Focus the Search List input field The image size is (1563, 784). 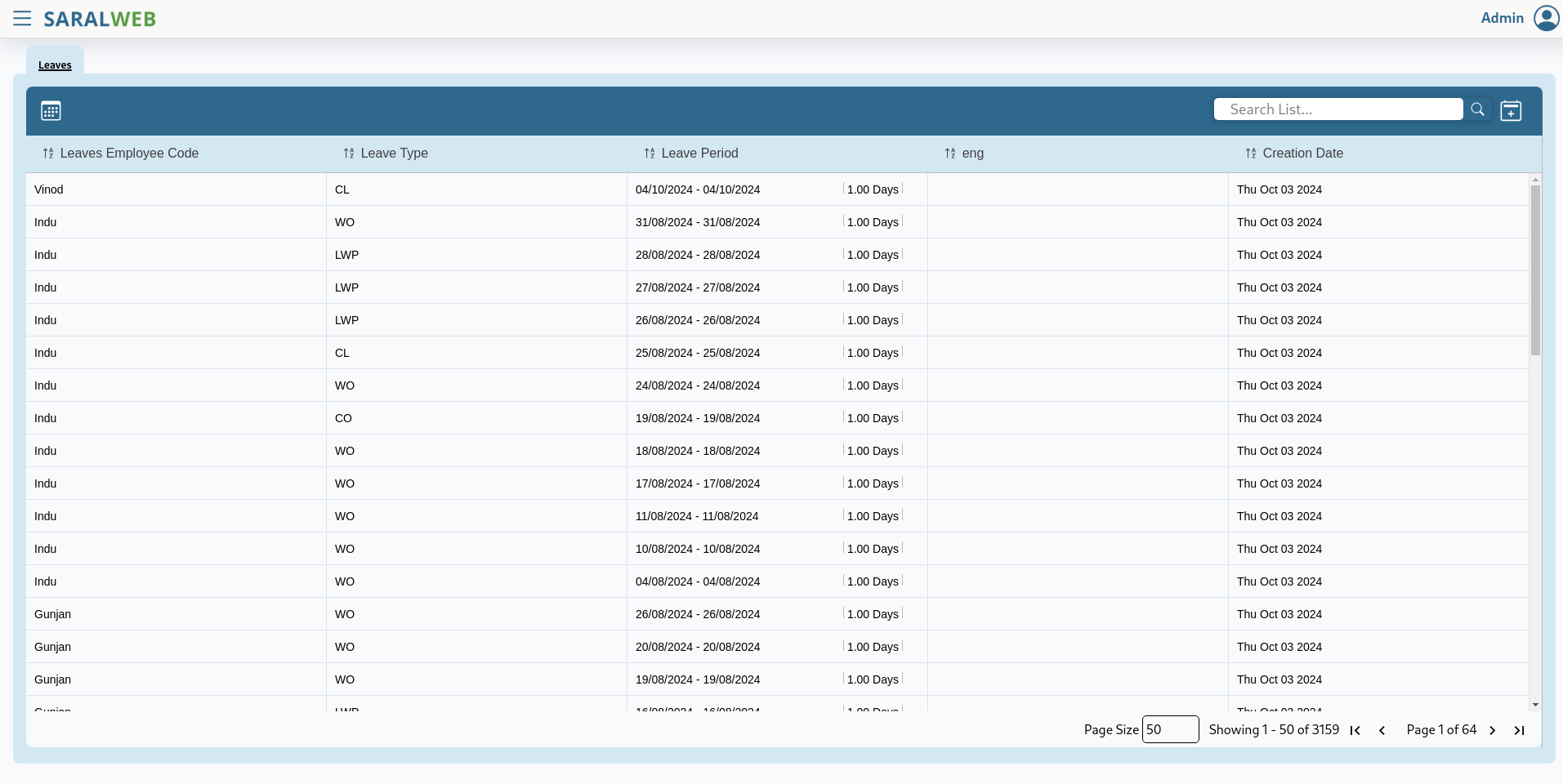pos(1338,109)
